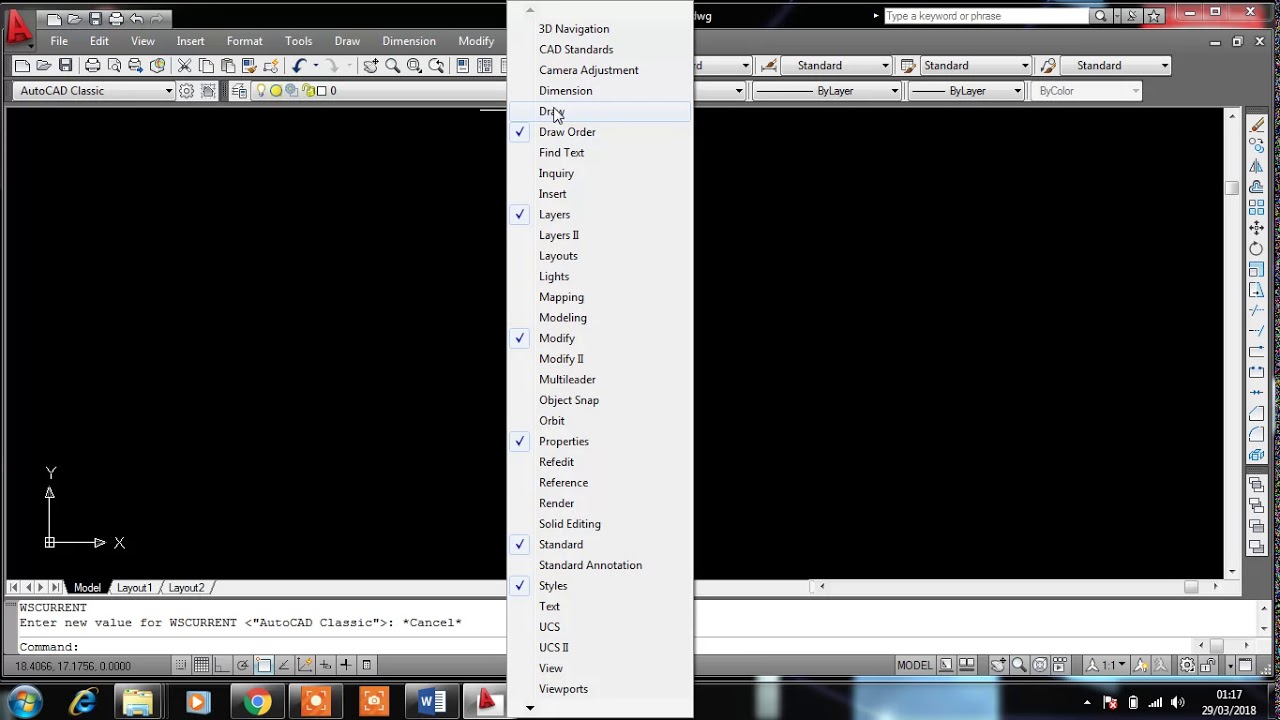1280x720 pixels.
Task: Select the Rotate tool
Action: tap(1257, 249)
